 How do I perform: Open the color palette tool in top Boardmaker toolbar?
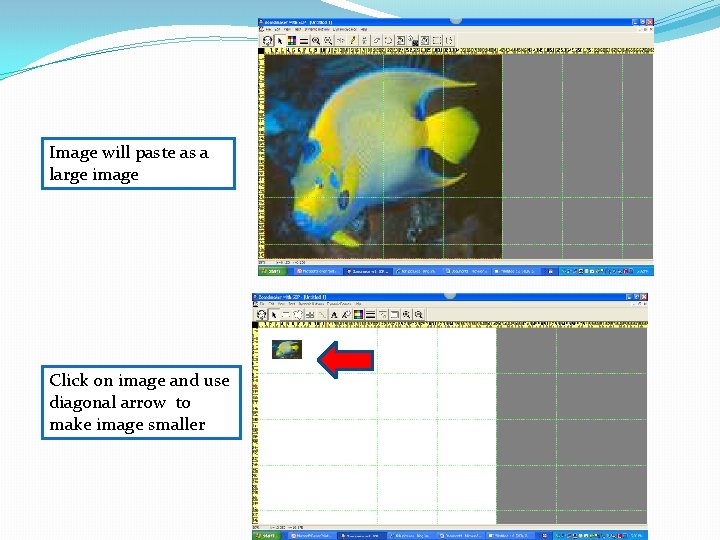292,40
